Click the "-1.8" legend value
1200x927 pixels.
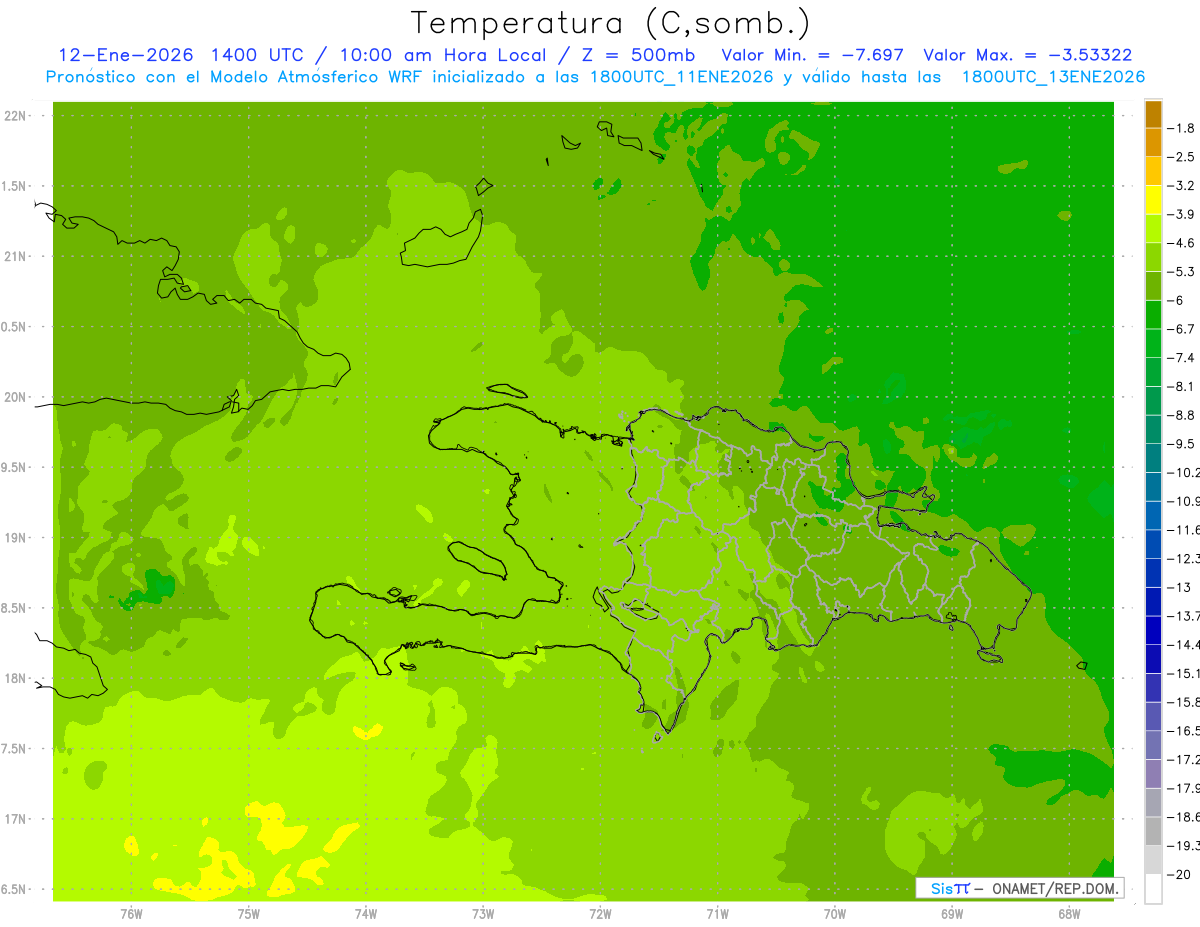pyautogui.click(x=1183, y=128)
